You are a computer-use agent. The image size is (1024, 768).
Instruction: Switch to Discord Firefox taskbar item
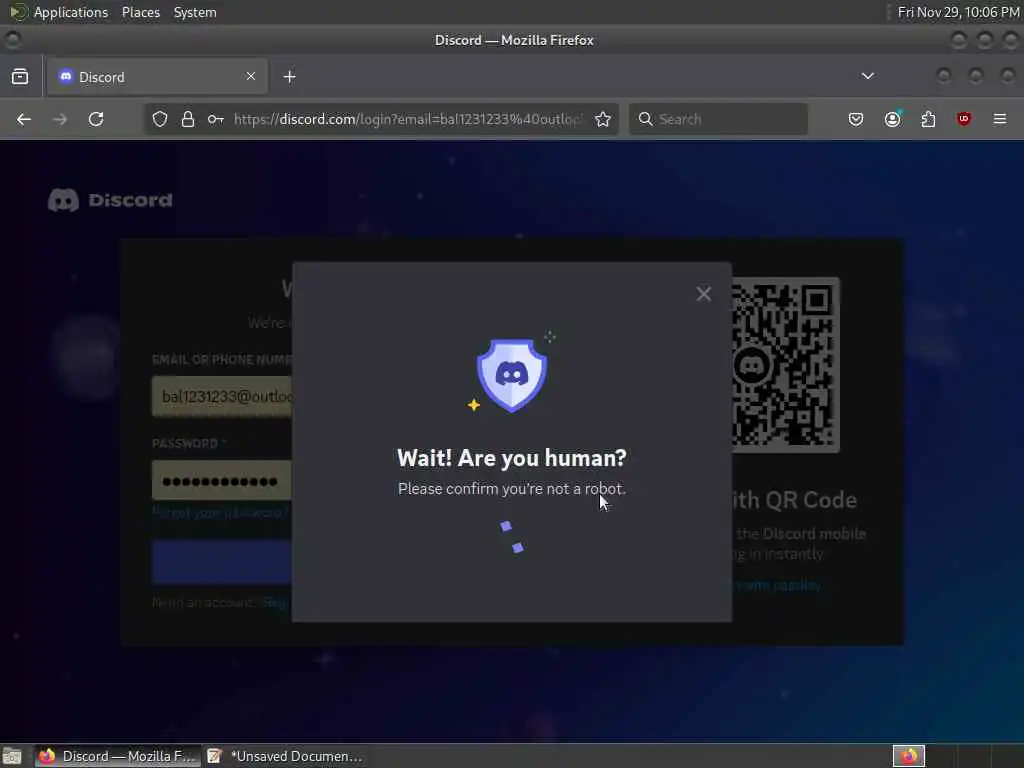(x=117, y=756)
